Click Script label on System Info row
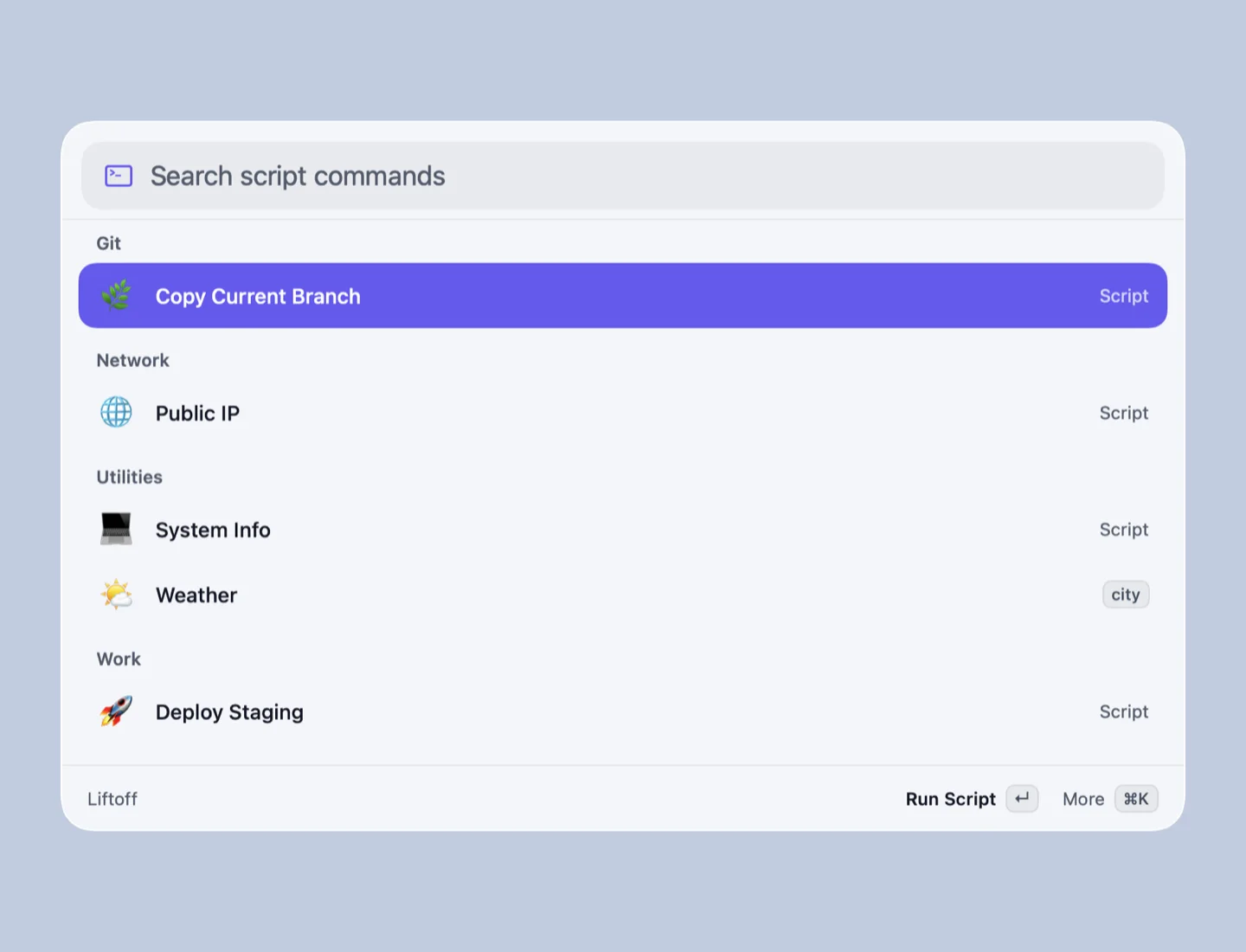Screen dimensions: 1246x952 [x=1124, y=530]
